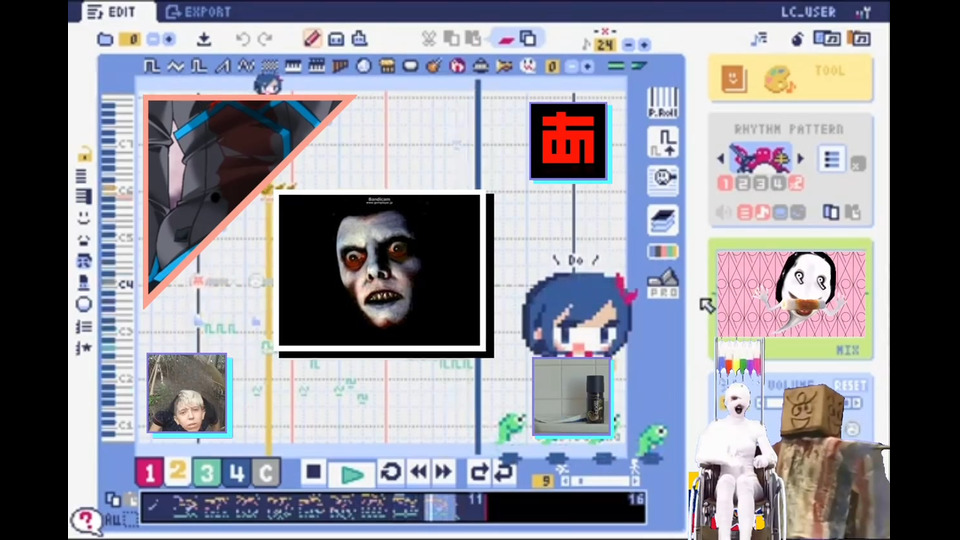960x540 pixels.
Task: Select track 3 tab
Action: [207, 473]
